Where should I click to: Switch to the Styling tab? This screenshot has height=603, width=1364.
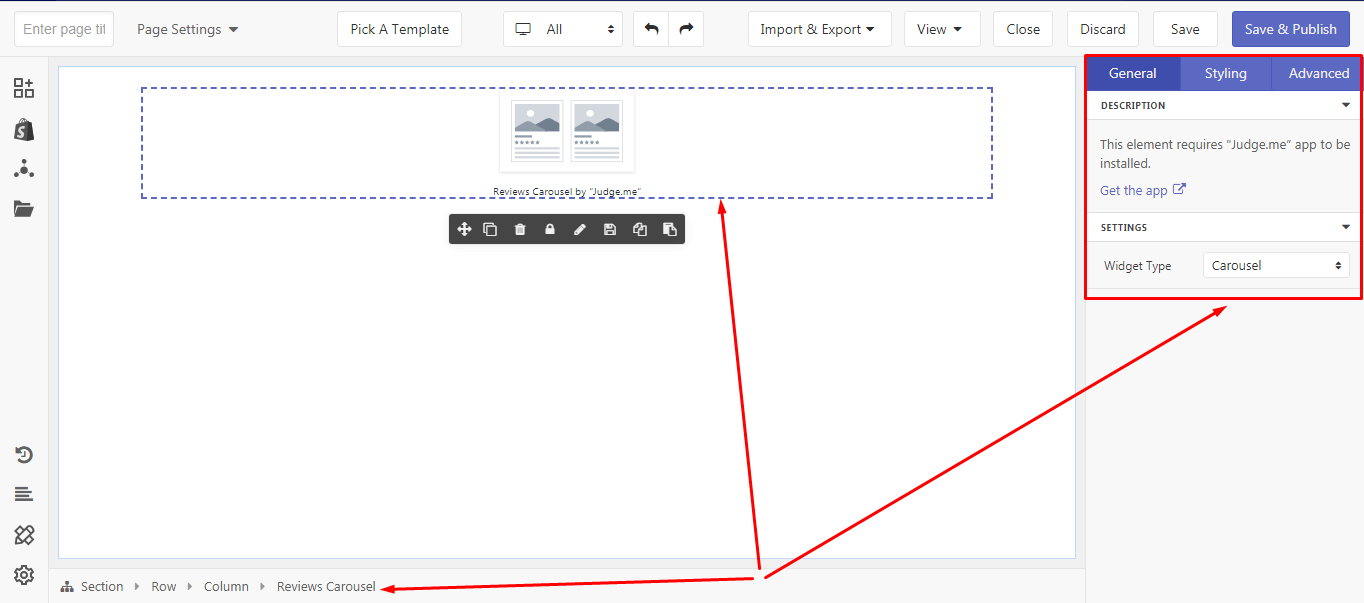[x=1225, y=73]
